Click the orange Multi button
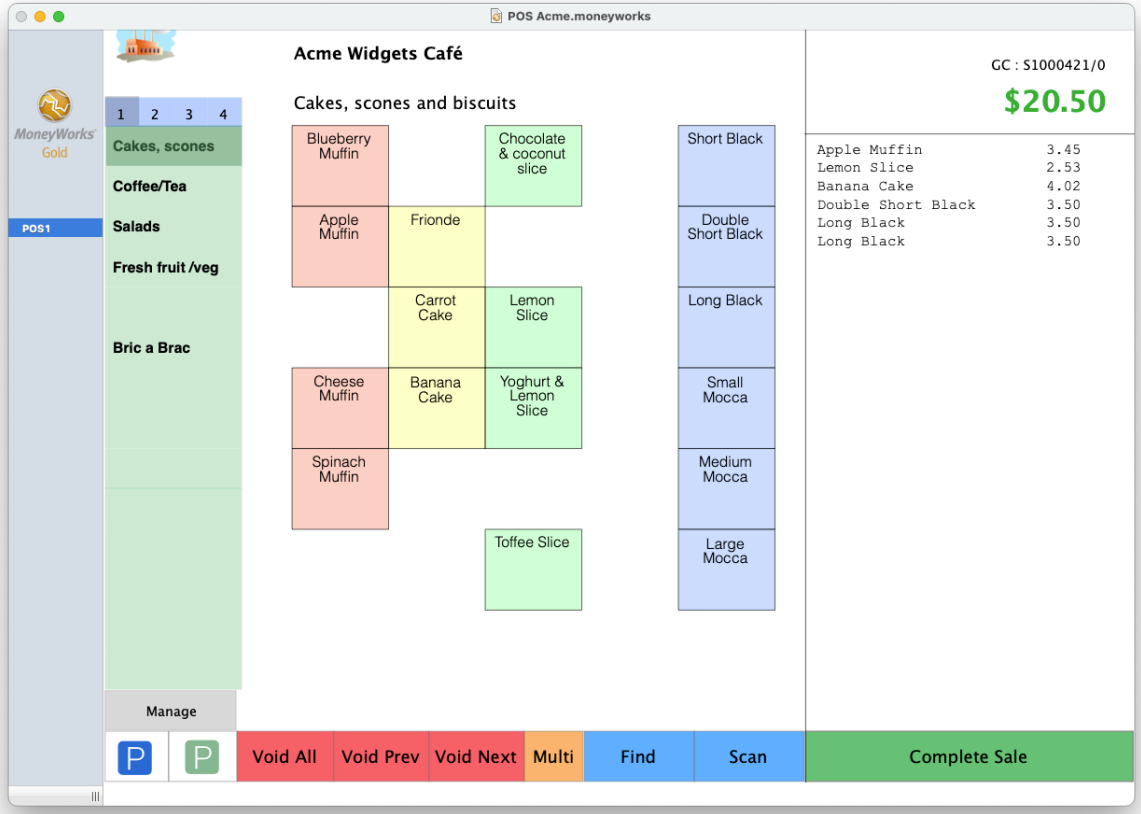Screen dimensions: 1141x814 tap(554, 757)
